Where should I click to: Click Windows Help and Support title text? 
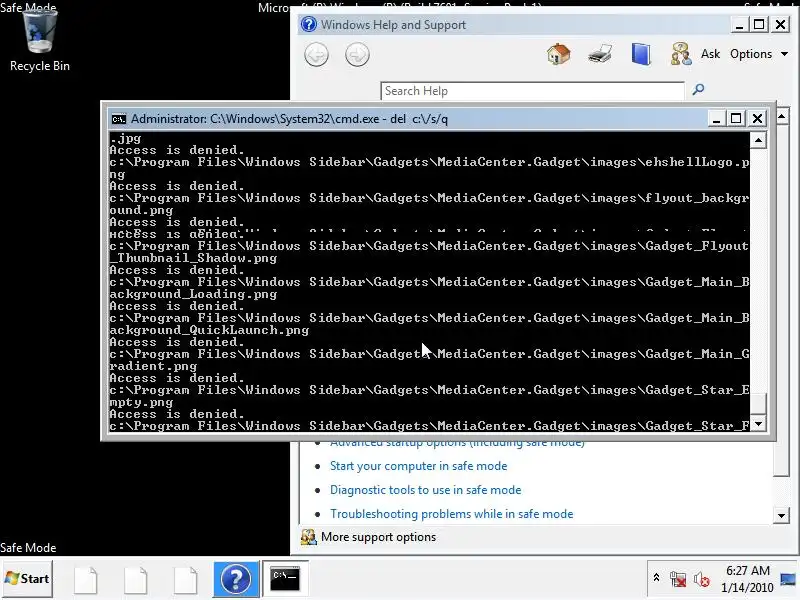click(x=393, y=24)
